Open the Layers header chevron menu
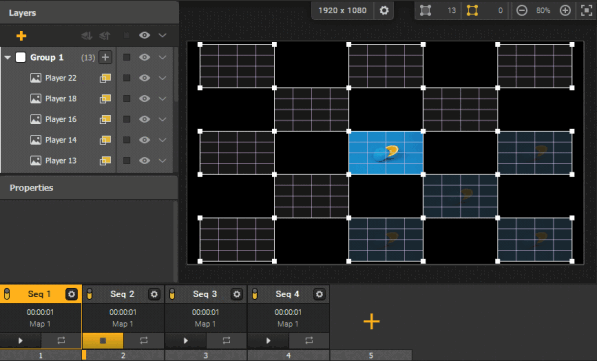The width and height of the screenshot is (597, 361). [163, 35]
